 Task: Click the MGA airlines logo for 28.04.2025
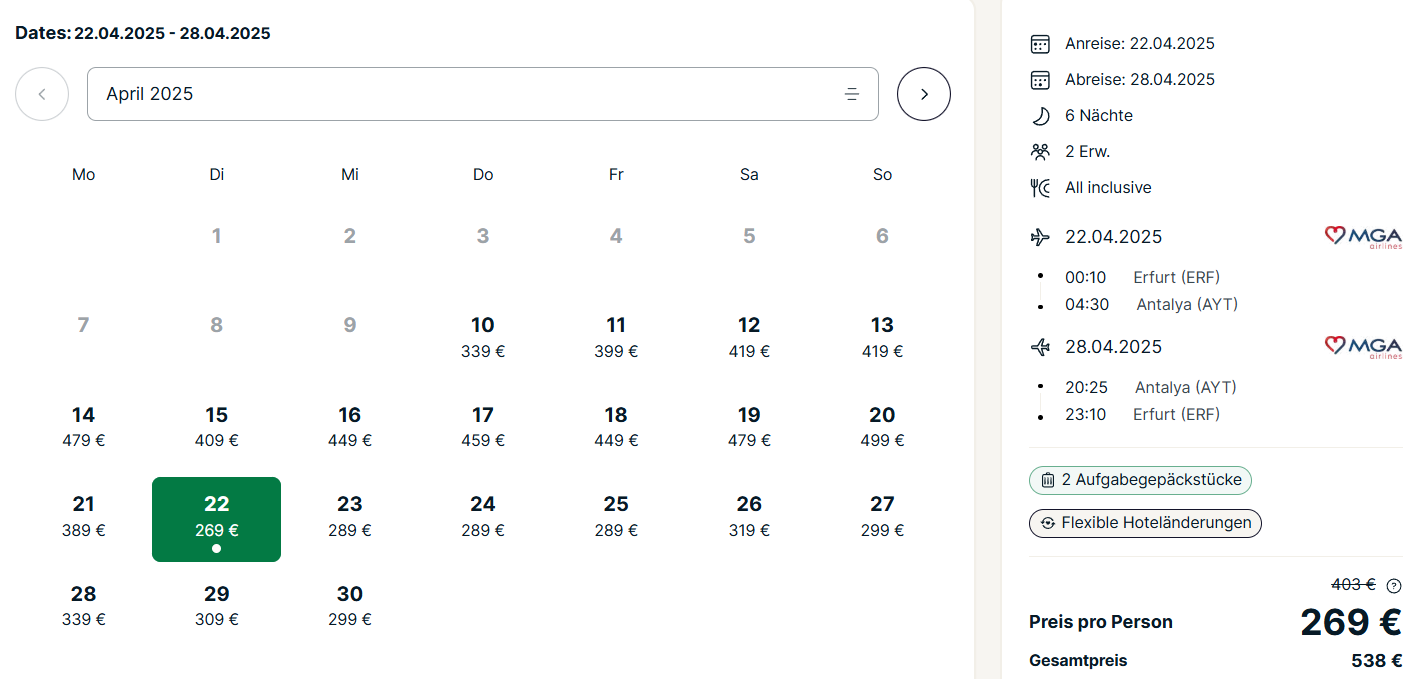1363,347
